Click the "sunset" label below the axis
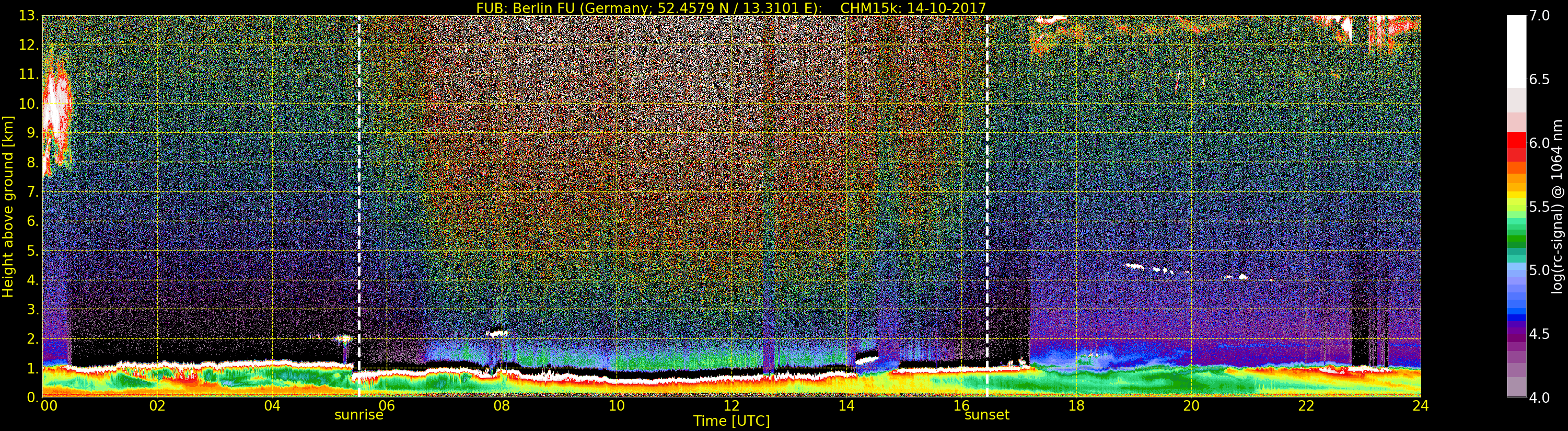 coord(986,415)
